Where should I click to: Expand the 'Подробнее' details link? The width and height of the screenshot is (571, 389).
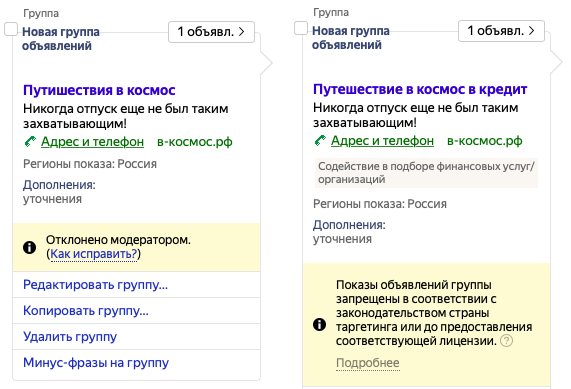click(x=367, y=363)
